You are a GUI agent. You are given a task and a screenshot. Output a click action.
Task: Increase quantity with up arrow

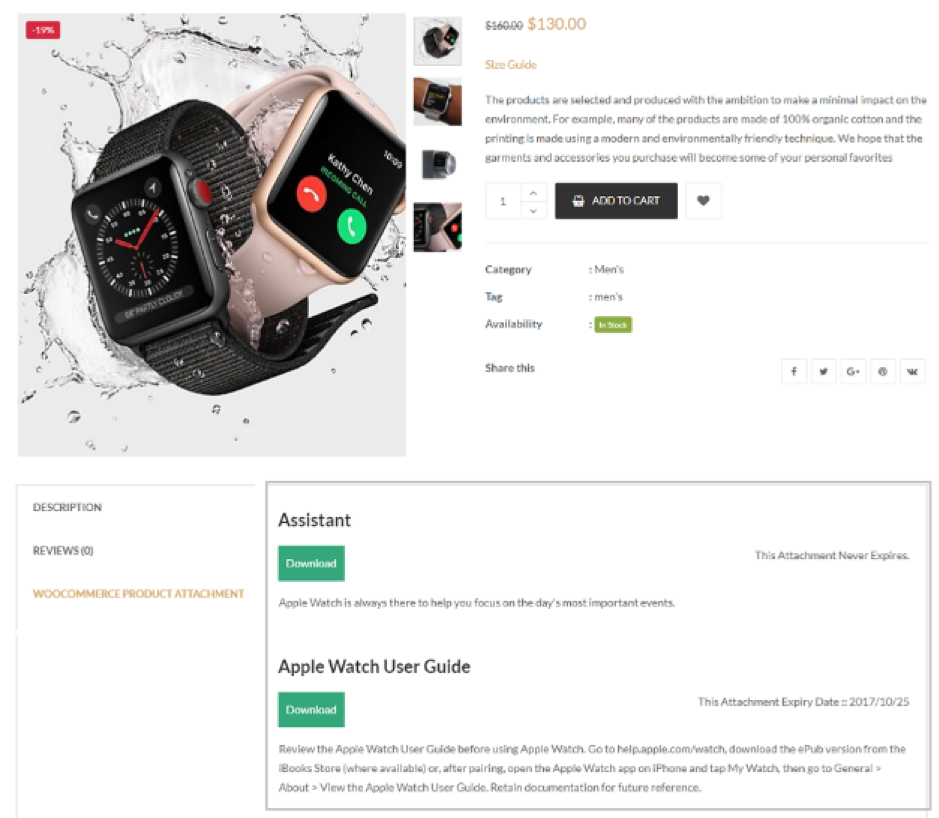pyautogui.click(x=533, y=193)
